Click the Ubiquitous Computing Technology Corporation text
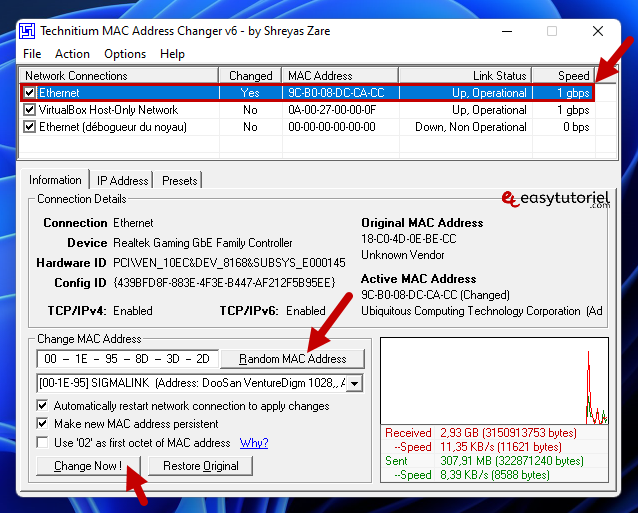This screenshot has height=513, width=638. [x=471, y=311]
